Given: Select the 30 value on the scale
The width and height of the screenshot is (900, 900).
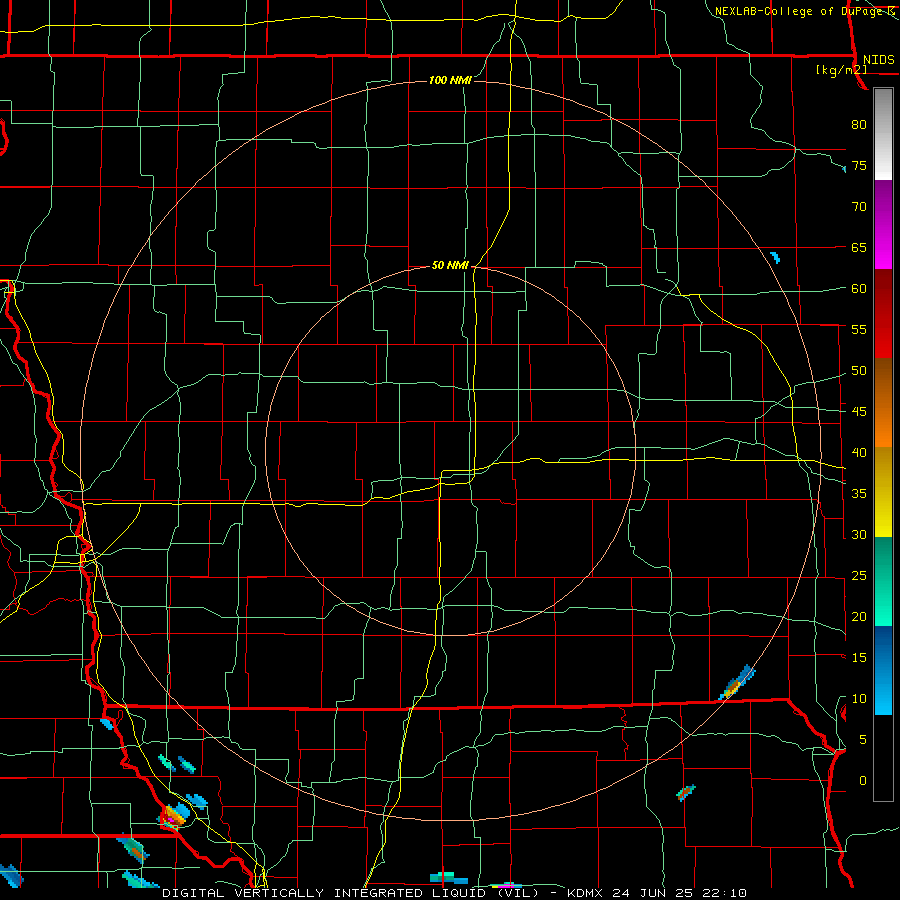Looking at the screenshot, I should point(859,535).
